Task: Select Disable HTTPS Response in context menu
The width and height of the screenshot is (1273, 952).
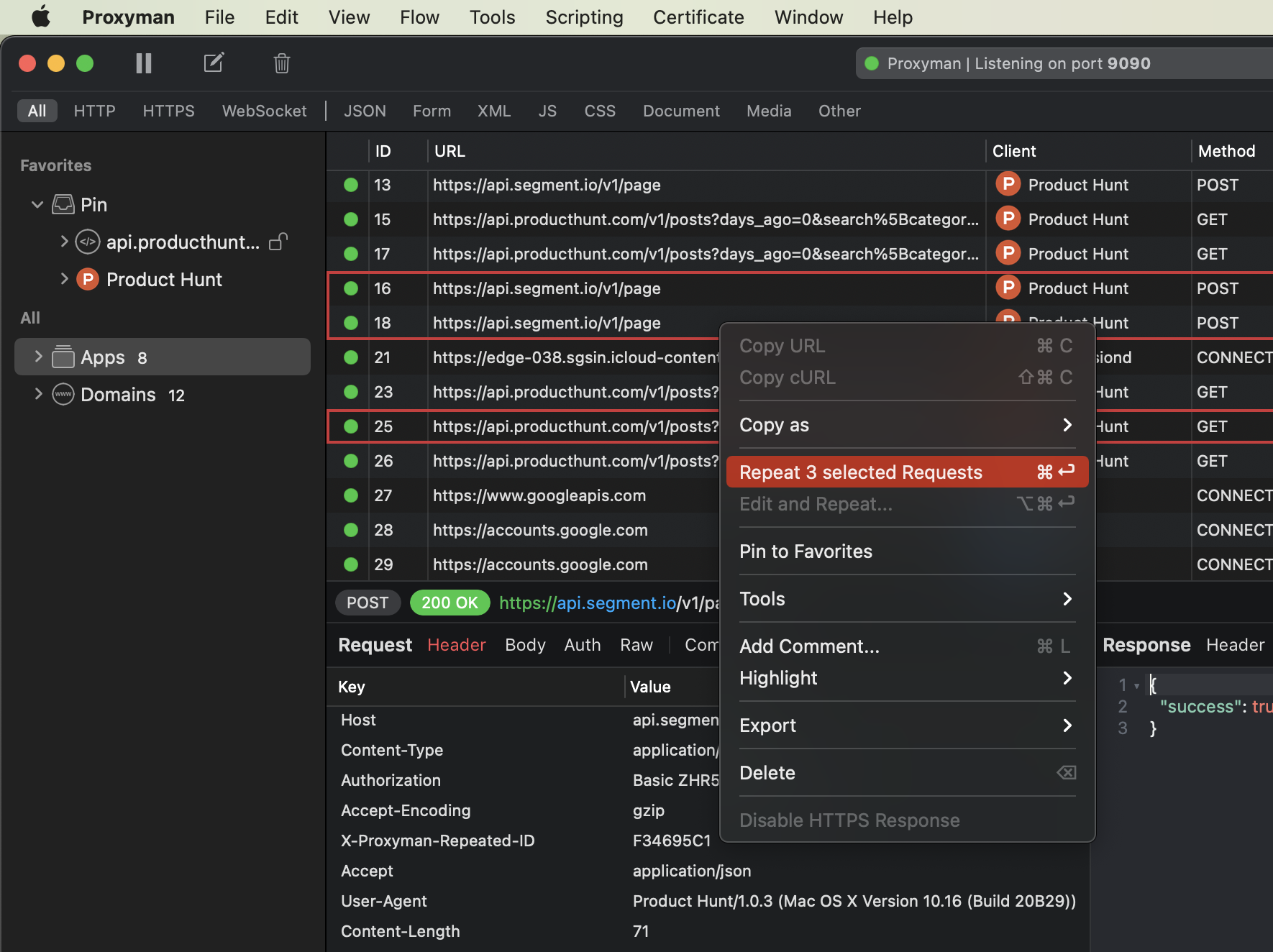Action: [849, 820]
